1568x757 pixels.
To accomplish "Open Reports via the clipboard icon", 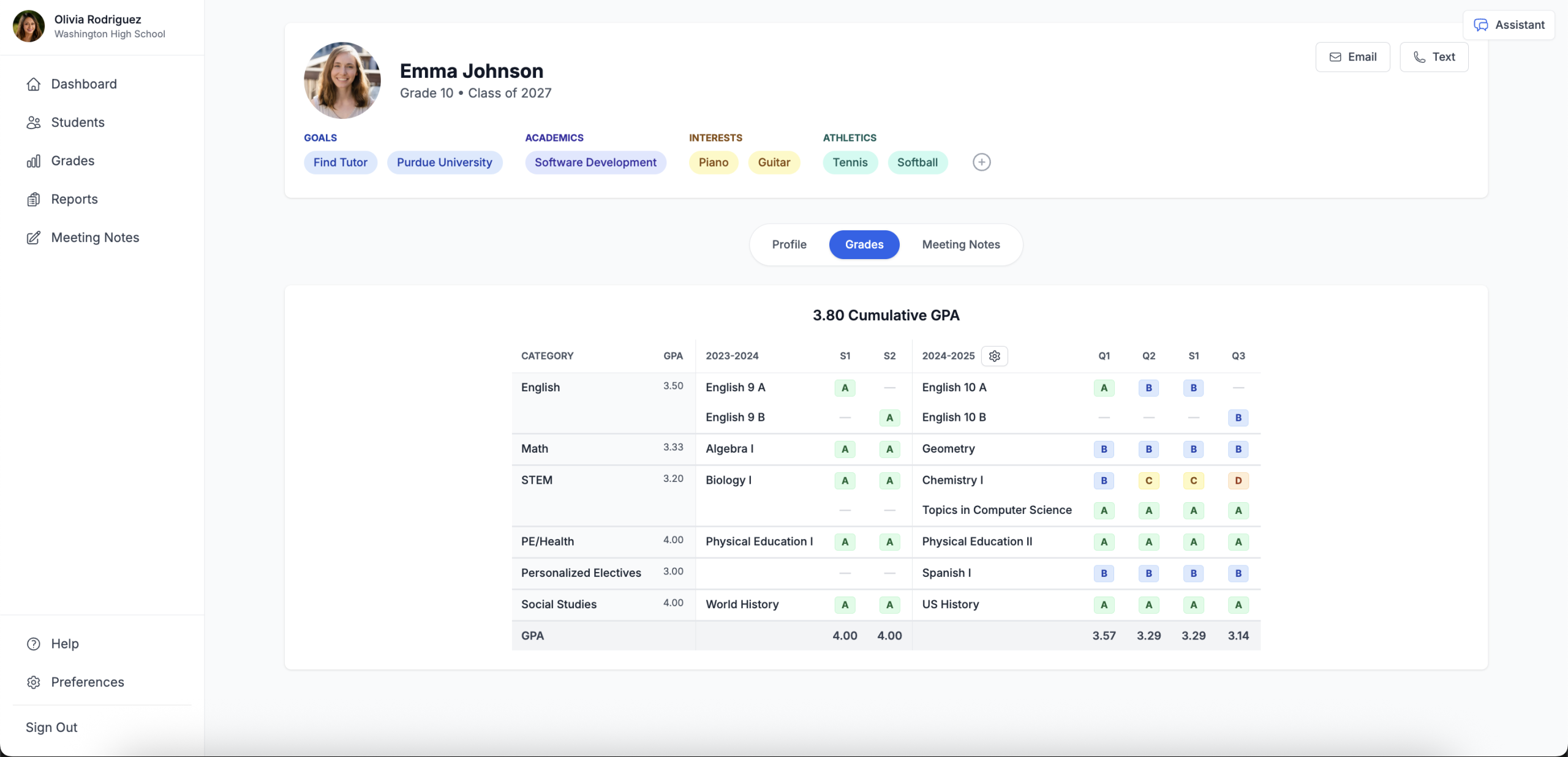I will pos(34,199).
